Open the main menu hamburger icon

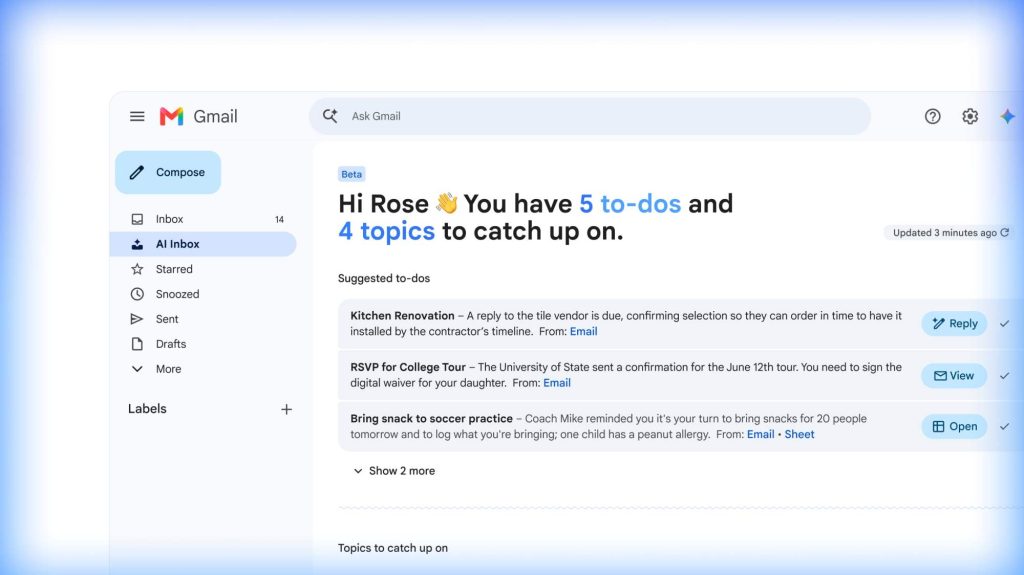click(x=137, y=116)
